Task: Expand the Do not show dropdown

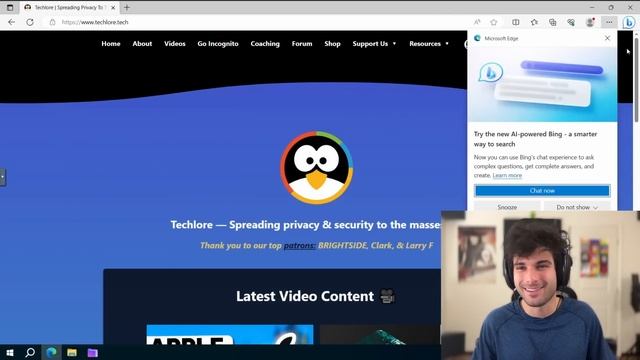Action: click(577, 207)
